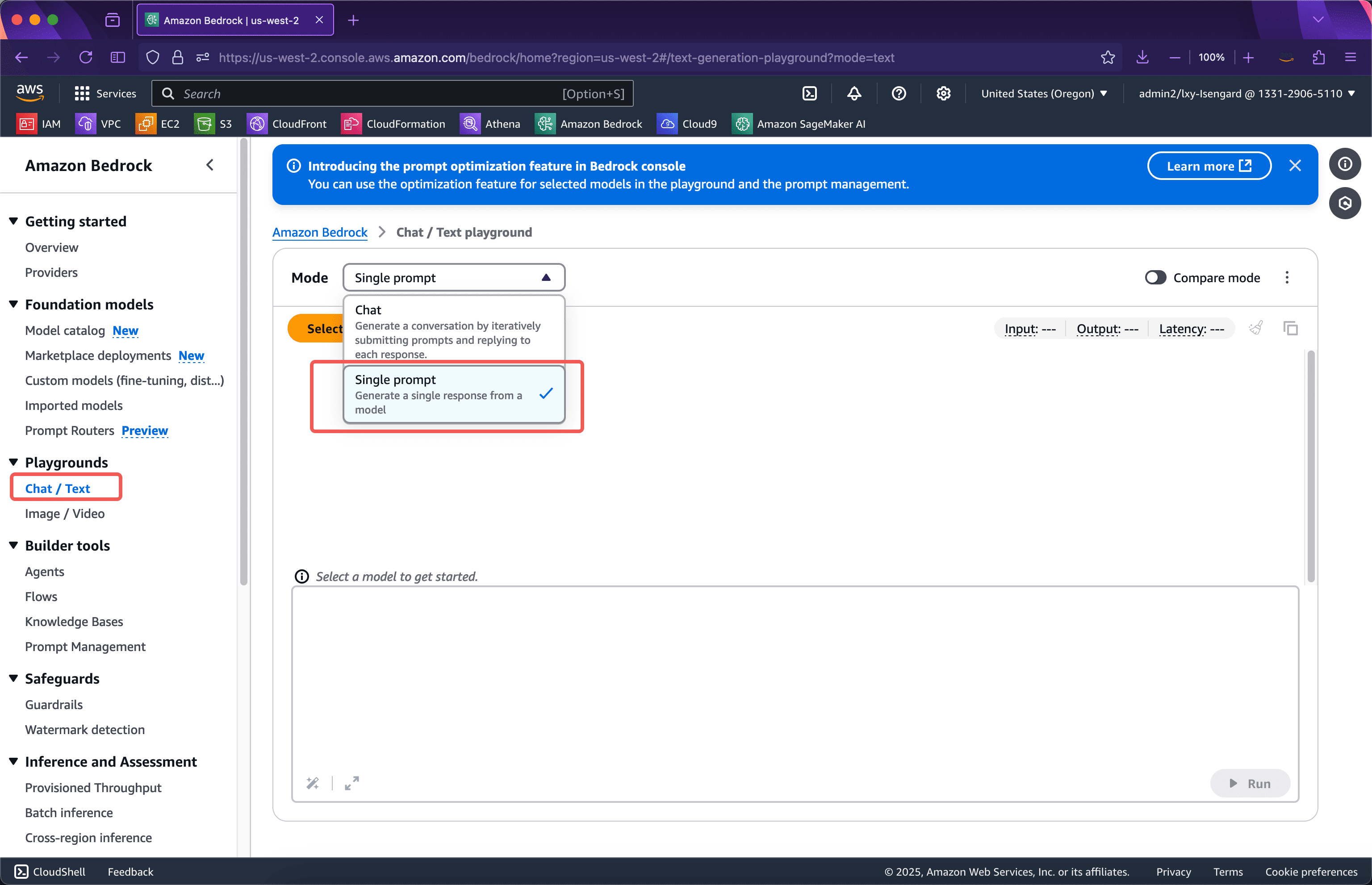This screenshot has width=1372, height=885.
Task: Copy the playground content using copy icon
Action: (x=1292, y=328)
